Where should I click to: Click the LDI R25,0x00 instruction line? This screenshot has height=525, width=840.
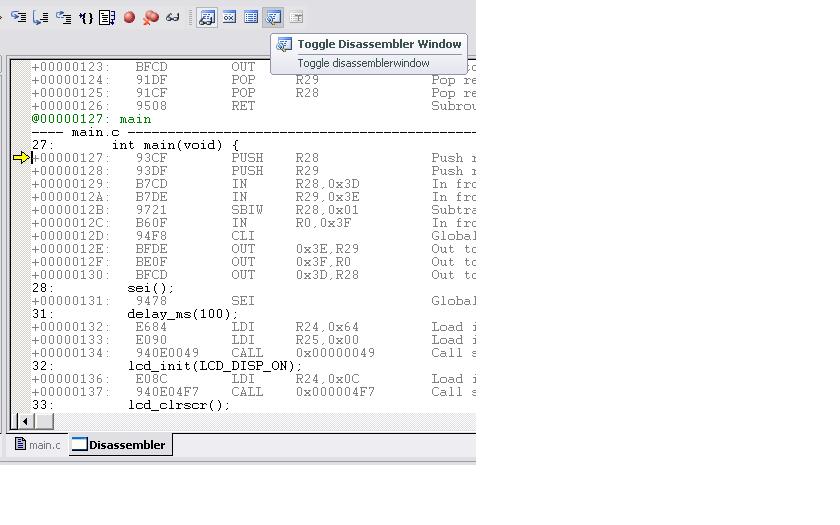tap(253, 340)
